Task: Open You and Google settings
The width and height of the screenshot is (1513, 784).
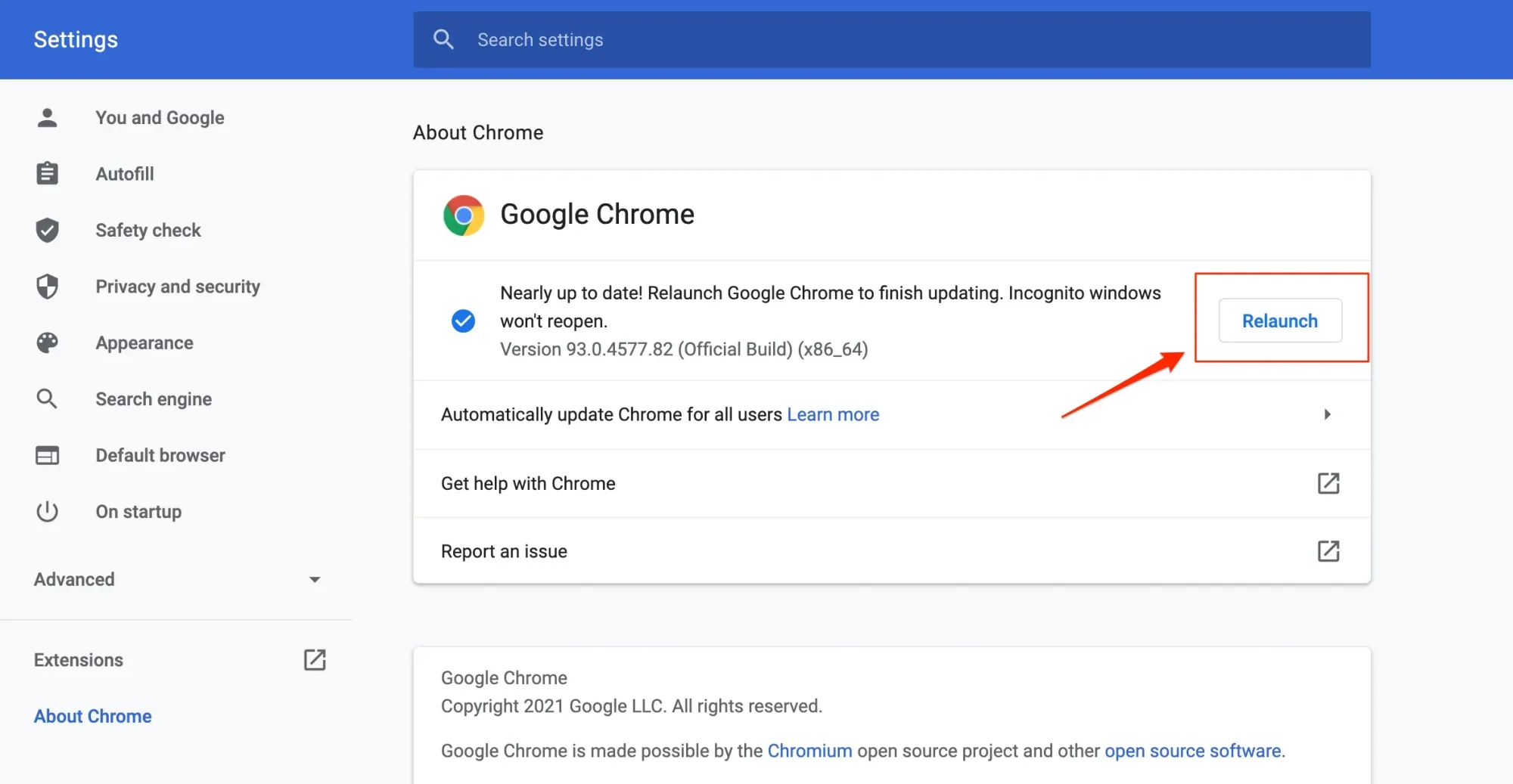Action: [x=160, y=117]
